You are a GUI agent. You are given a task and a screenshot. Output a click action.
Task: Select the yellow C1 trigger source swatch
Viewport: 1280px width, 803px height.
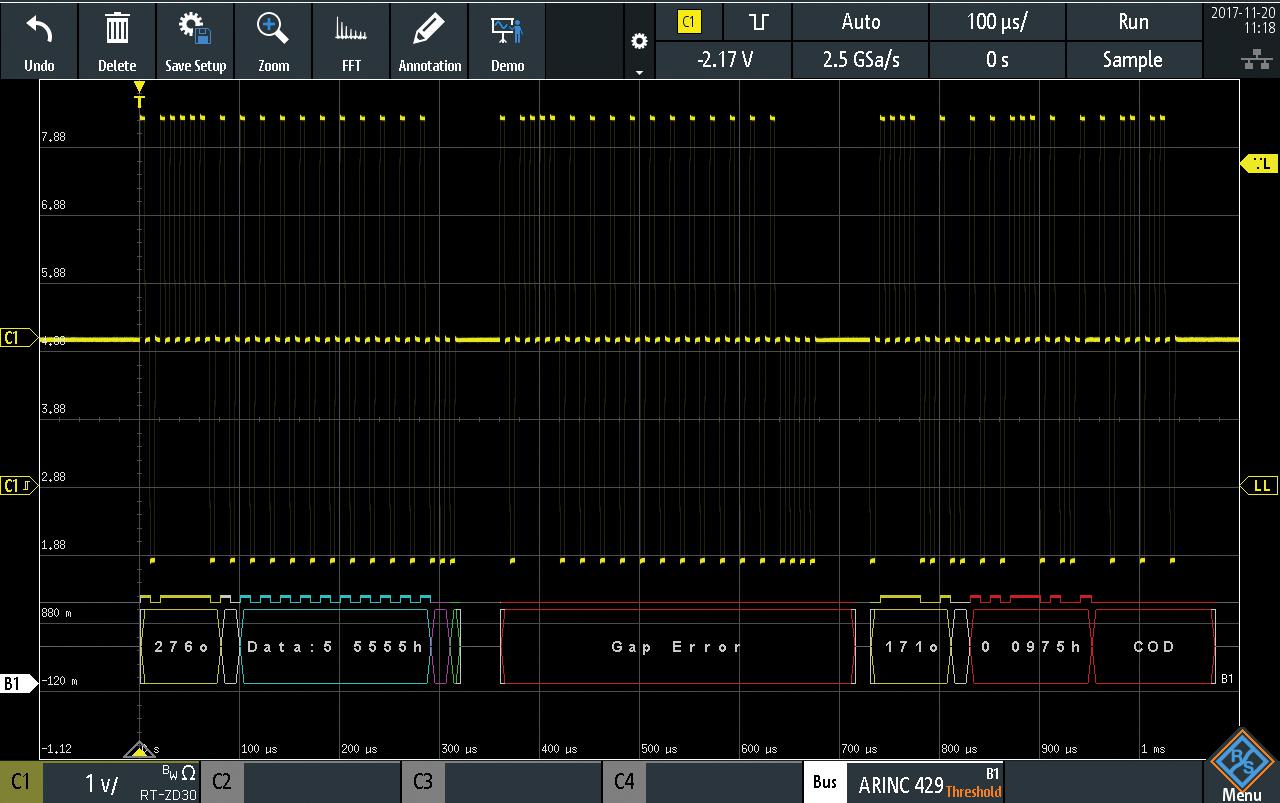[x=688, y=21]
